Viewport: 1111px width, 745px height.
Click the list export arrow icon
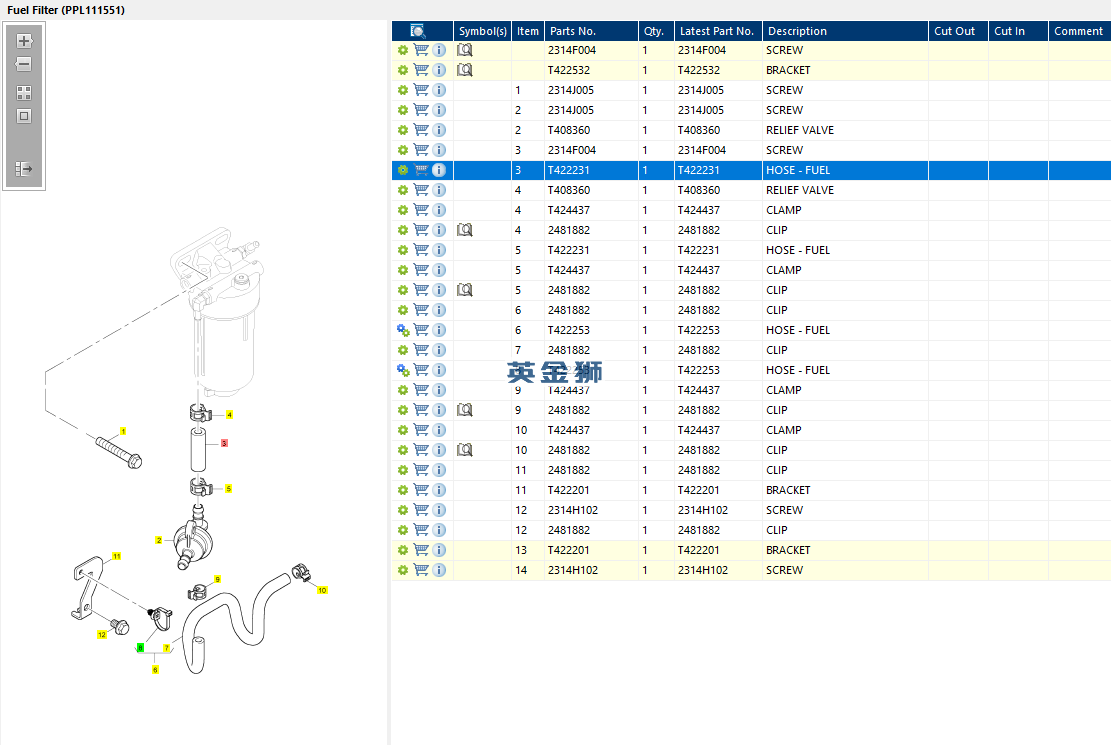coord(24,169)
